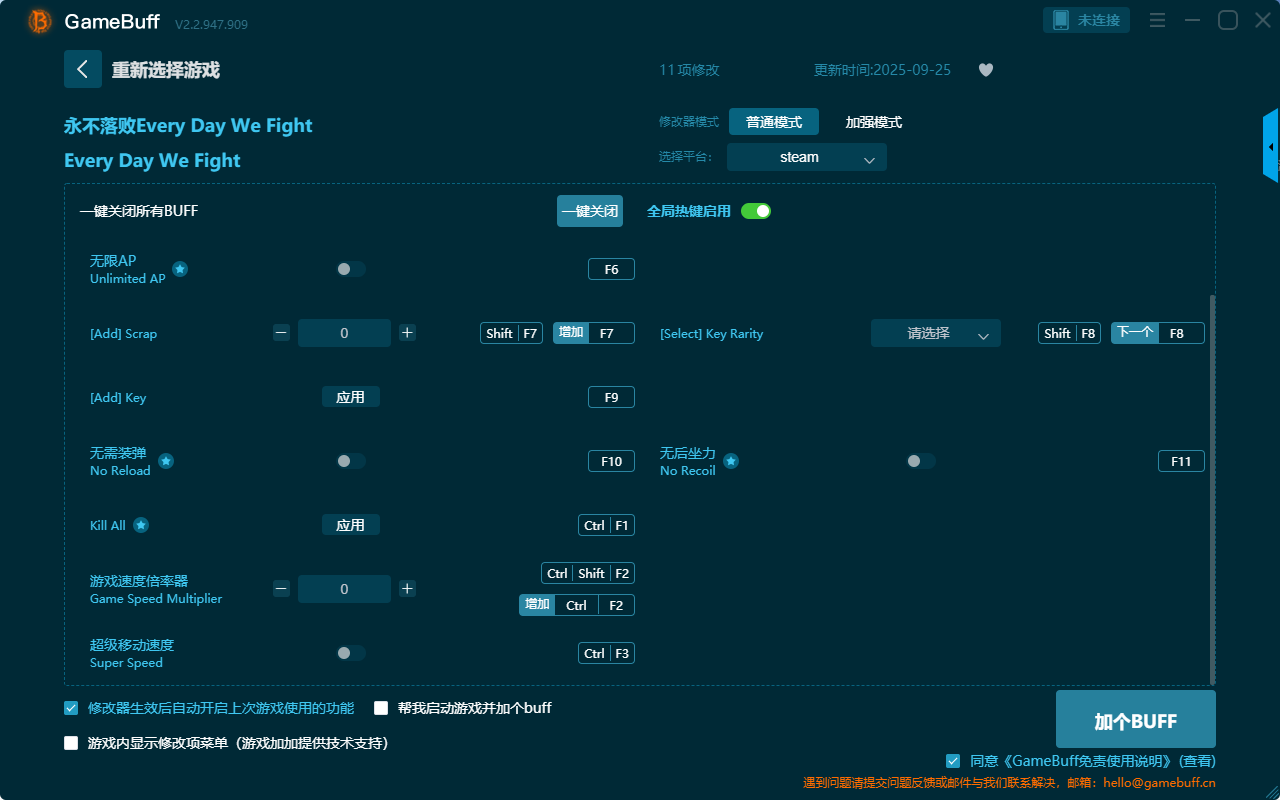Click version V2.2.947.909 text

(211, 24)
